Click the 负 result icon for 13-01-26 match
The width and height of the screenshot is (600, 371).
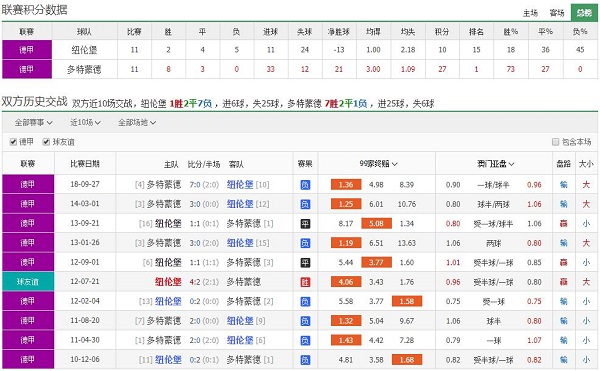tap(305, 243)
